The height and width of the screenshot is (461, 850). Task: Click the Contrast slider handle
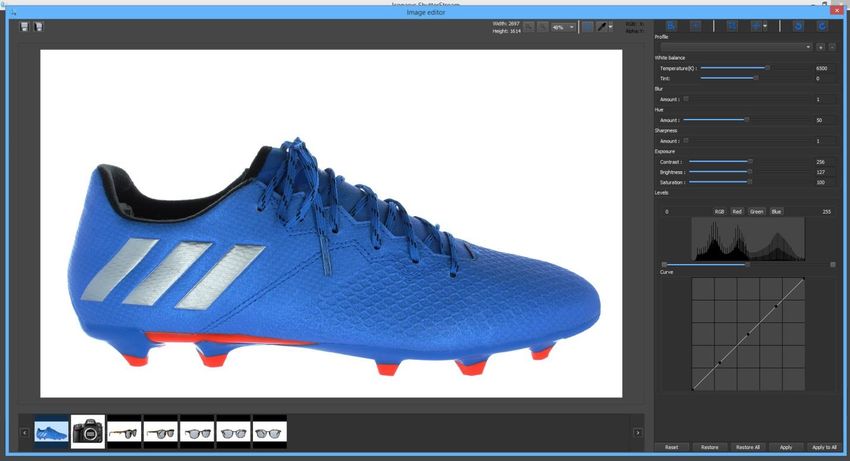click(750, 162)
